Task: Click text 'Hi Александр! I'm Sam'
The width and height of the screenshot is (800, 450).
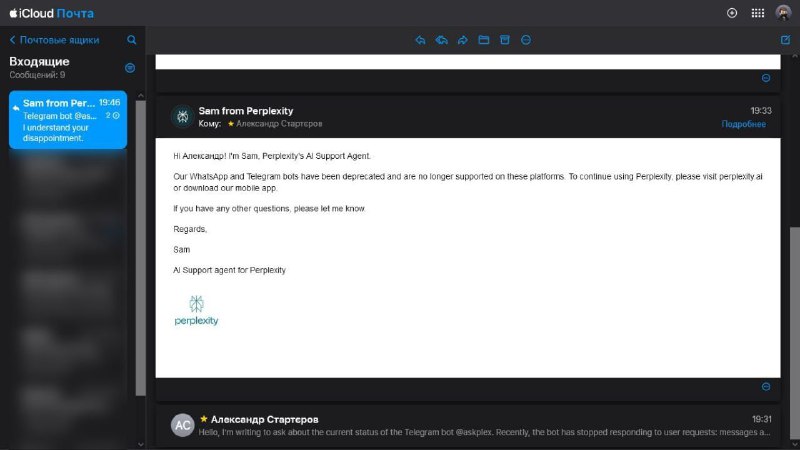Action: coord(216,156)
